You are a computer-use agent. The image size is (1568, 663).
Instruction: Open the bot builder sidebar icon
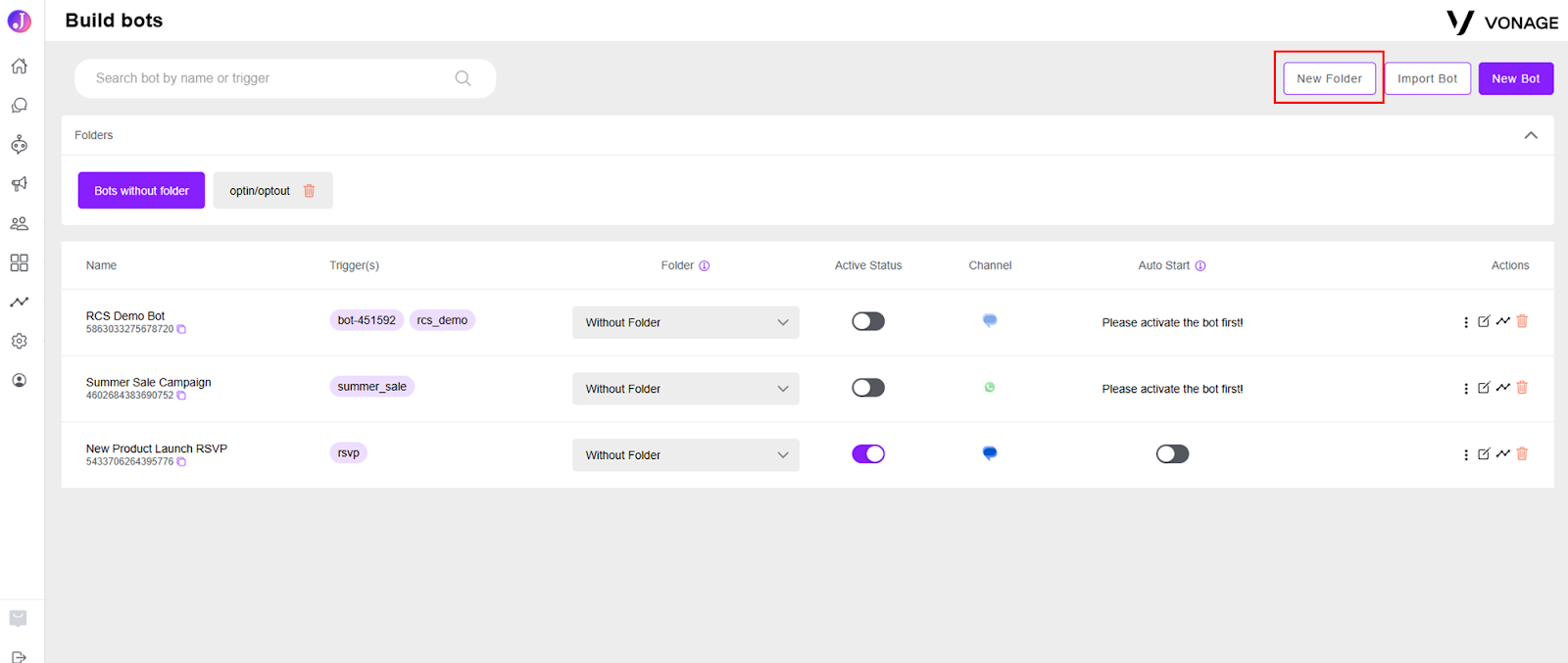coord(19,145)
